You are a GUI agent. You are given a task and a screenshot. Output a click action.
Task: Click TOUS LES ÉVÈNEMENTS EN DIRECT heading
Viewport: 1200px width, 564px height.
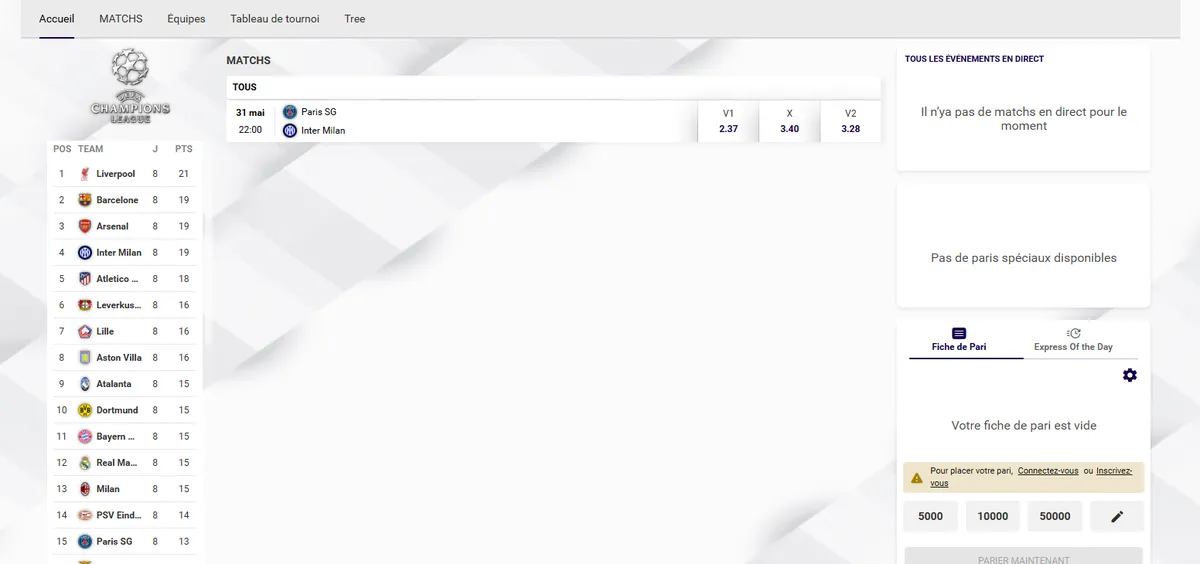(x=974, y=59)
